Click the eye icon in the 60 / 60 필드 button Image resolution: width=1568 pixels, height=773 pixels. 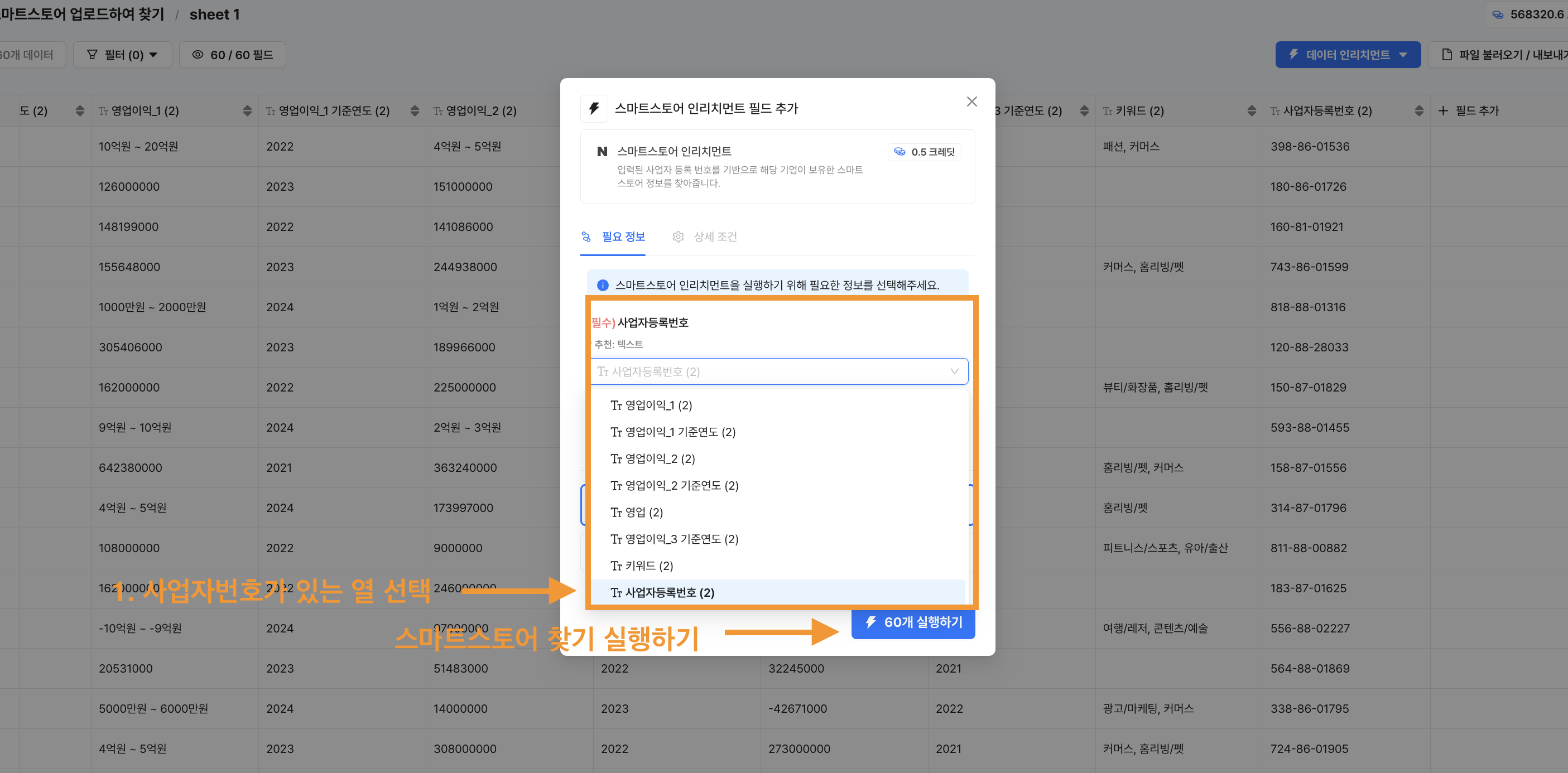tap(198, 55)
